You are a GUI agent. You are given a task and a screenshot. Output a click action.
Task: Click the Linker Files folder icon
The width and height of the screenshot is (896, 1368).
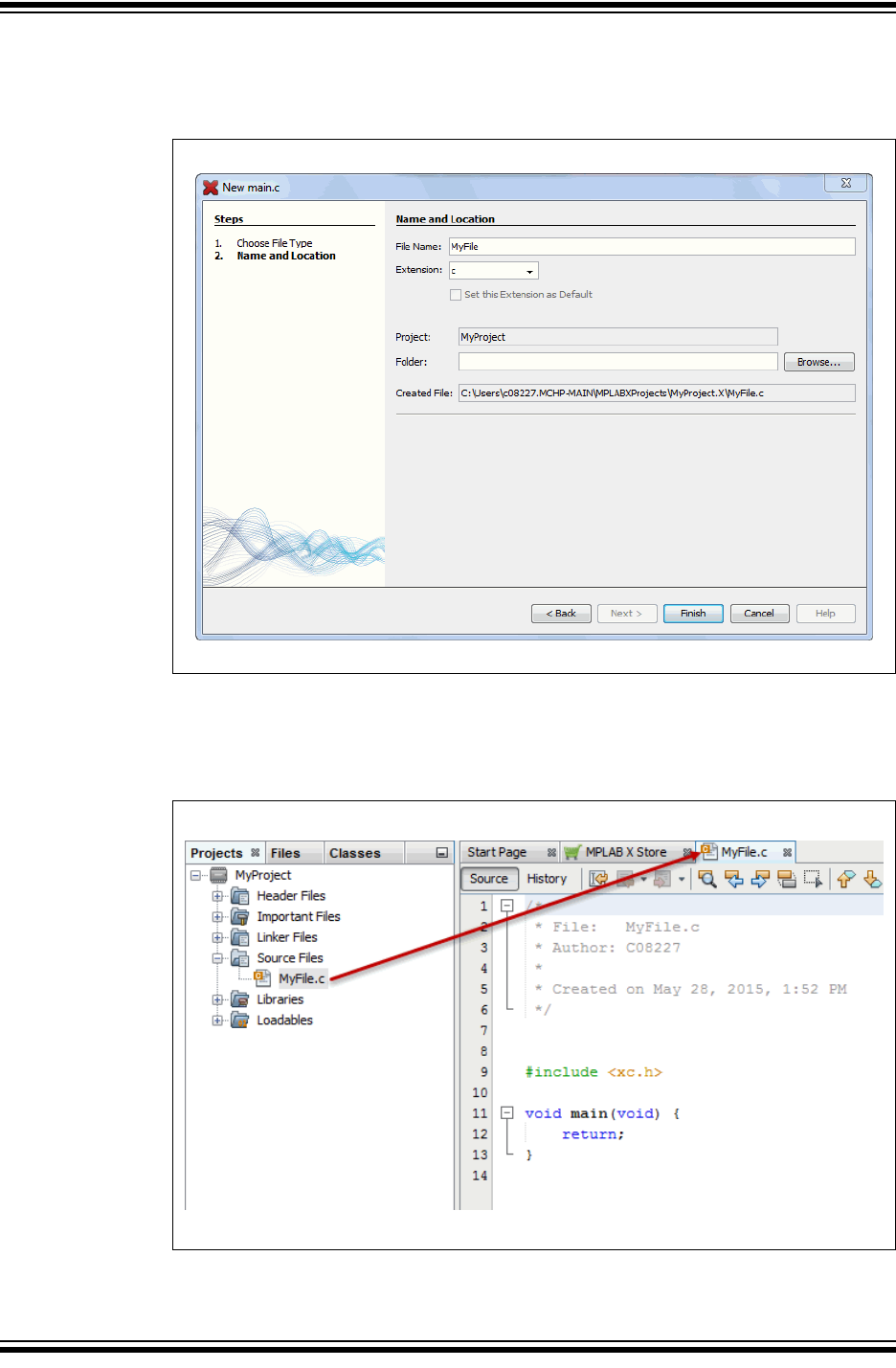coord(240,937)
